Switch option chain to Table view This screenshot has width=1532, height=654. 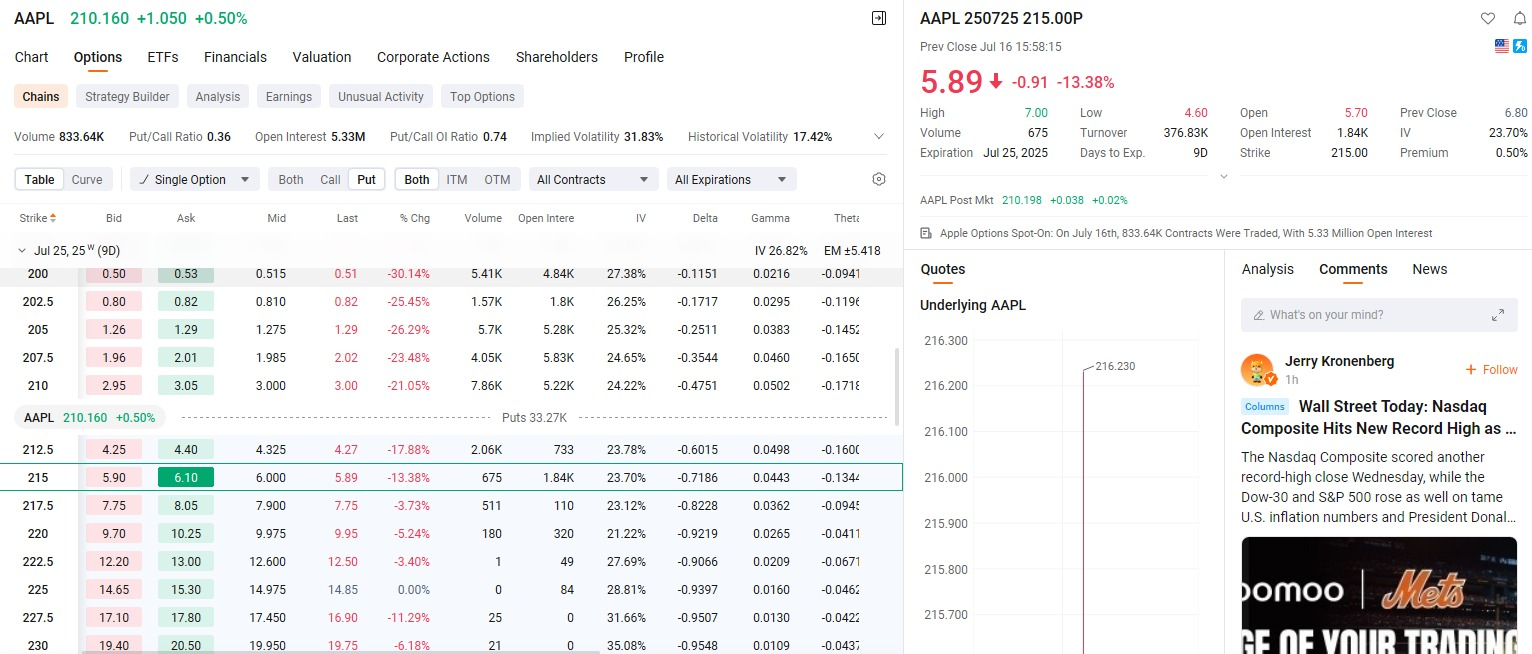click(40, 180)
